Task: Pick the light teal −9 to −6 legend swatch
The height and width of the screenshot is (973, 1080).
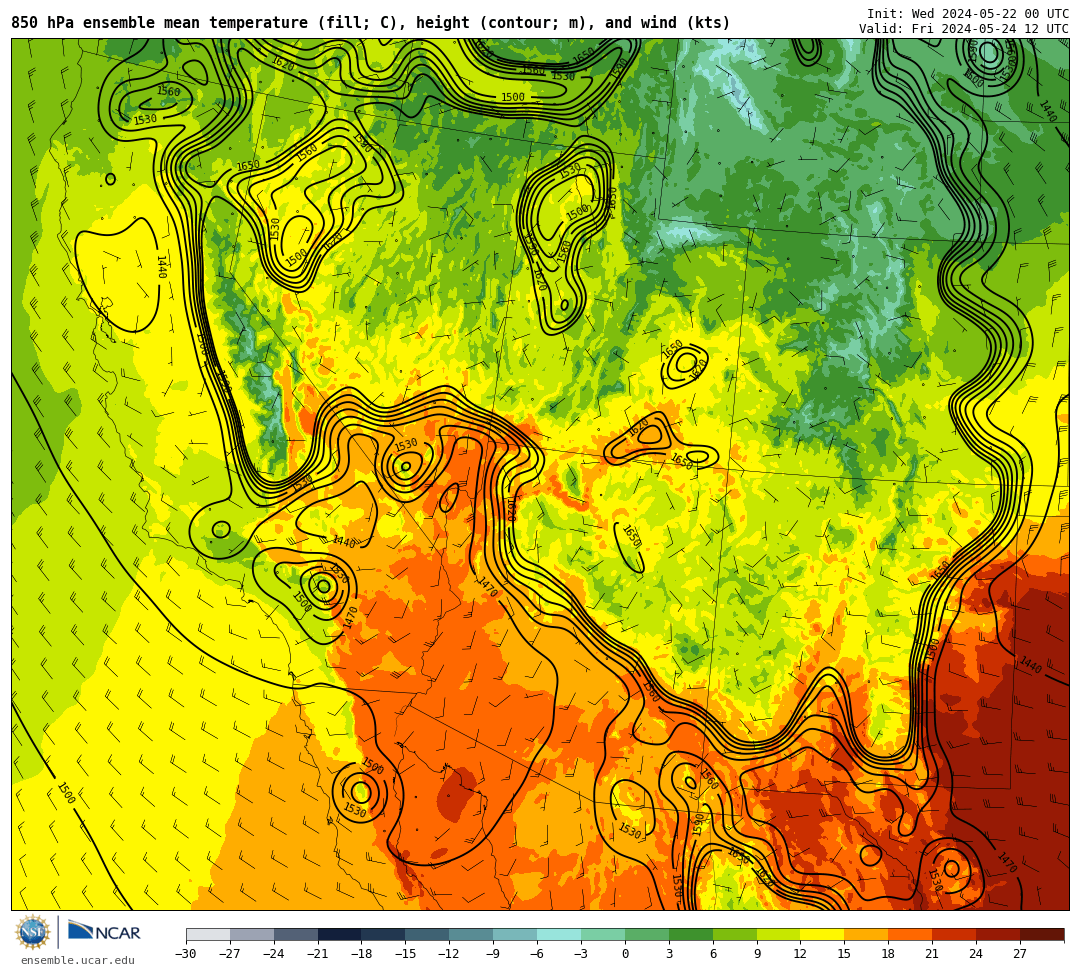Action: point(515,934)
